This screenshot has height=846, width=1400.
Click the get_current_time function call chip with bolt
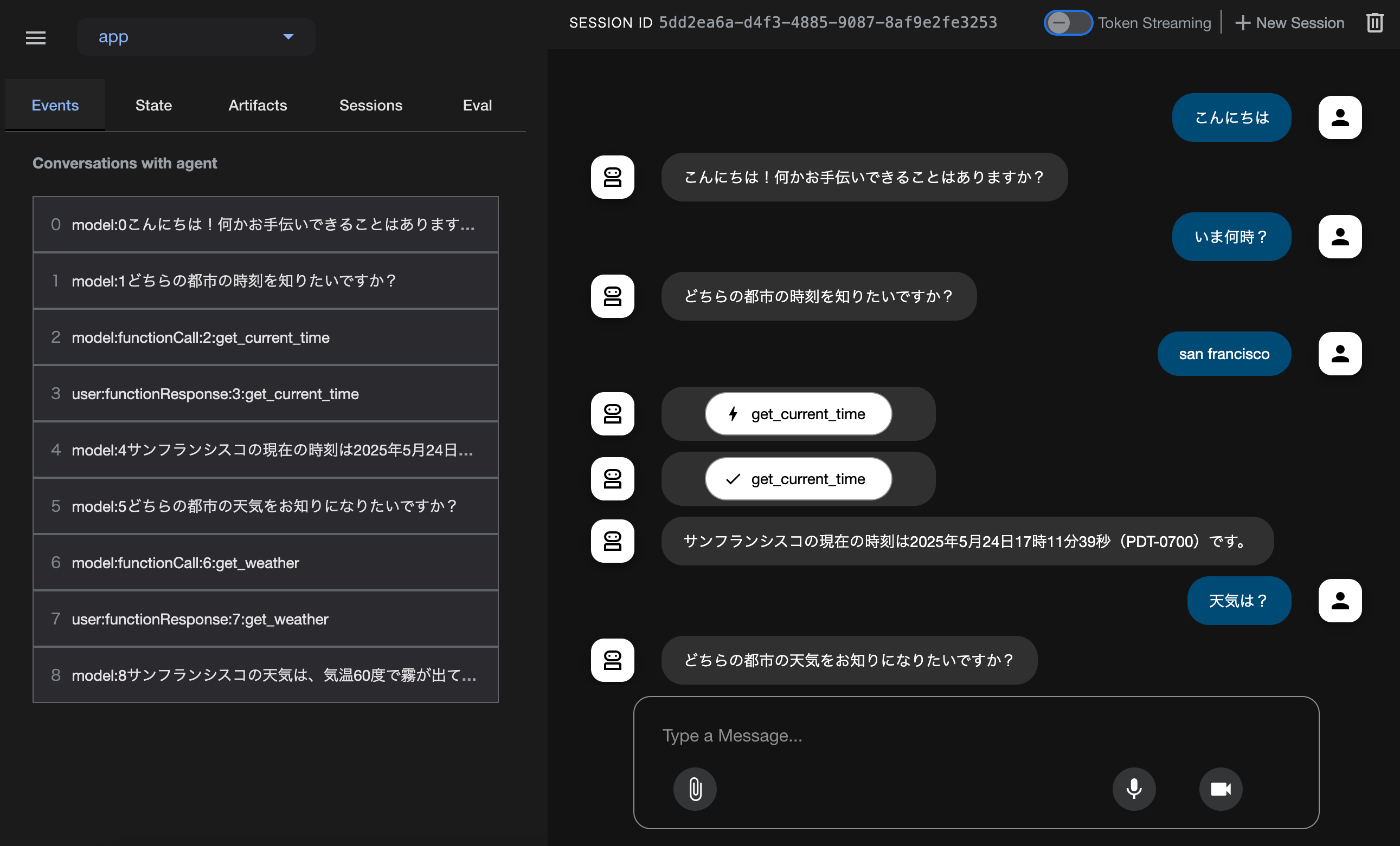pyautogui.click(x=798, y=414)
